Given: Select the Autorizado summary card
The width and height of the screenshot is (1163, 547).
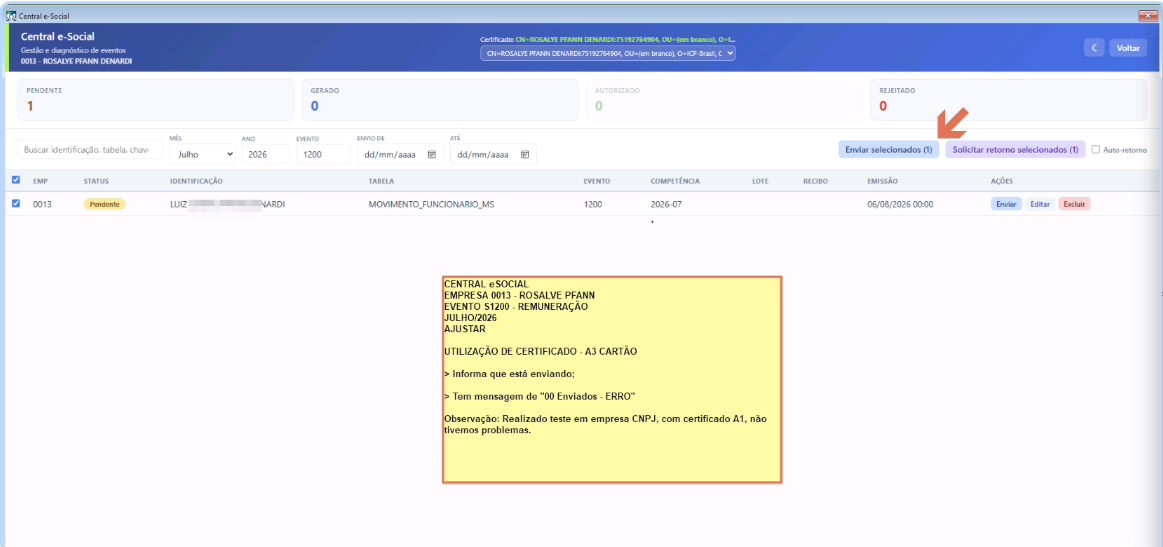Looking at the screenshot, I should [x=724, y=100].
